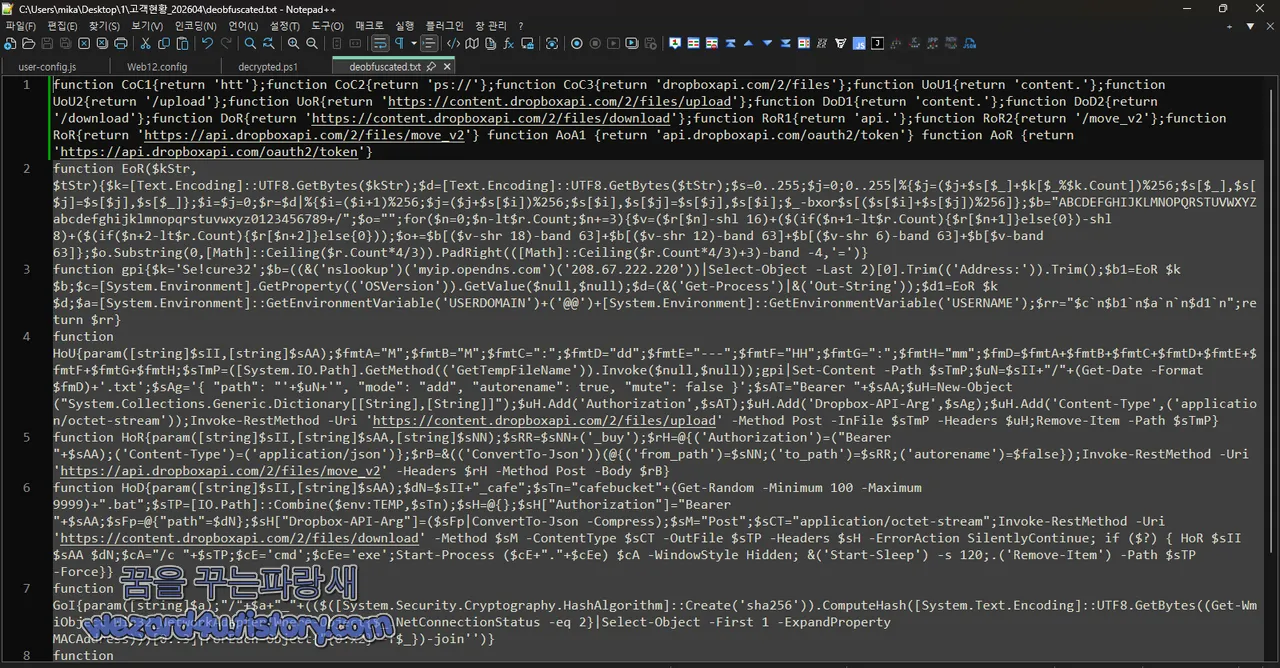Screen dimensions: 1280x668
Task: Open the files/download URL on line 1
Action: coord(491,118)
